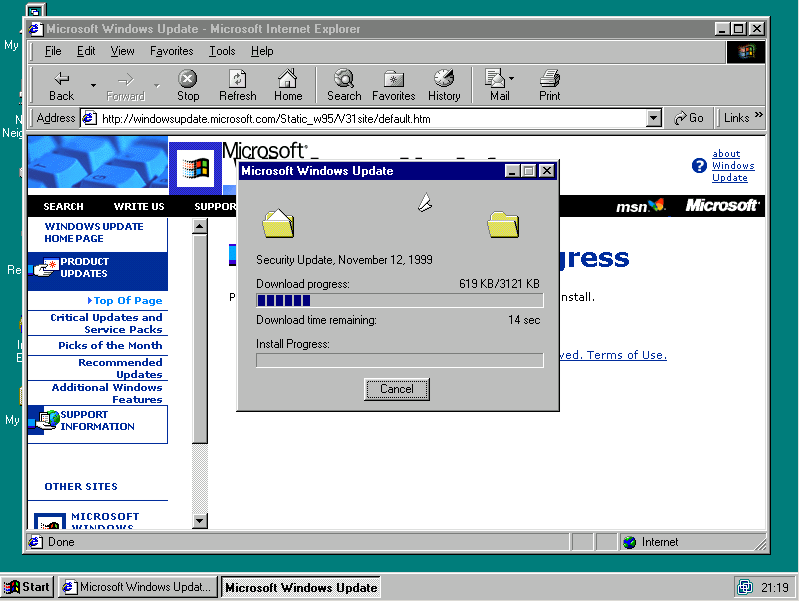Click the Download progress bar

(400, 300)
